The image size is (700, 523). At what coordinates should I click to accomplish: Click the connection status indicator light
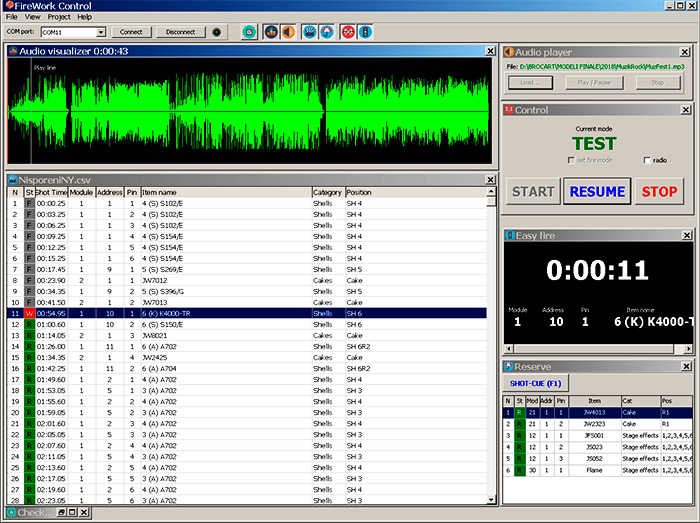pos(217,32)
